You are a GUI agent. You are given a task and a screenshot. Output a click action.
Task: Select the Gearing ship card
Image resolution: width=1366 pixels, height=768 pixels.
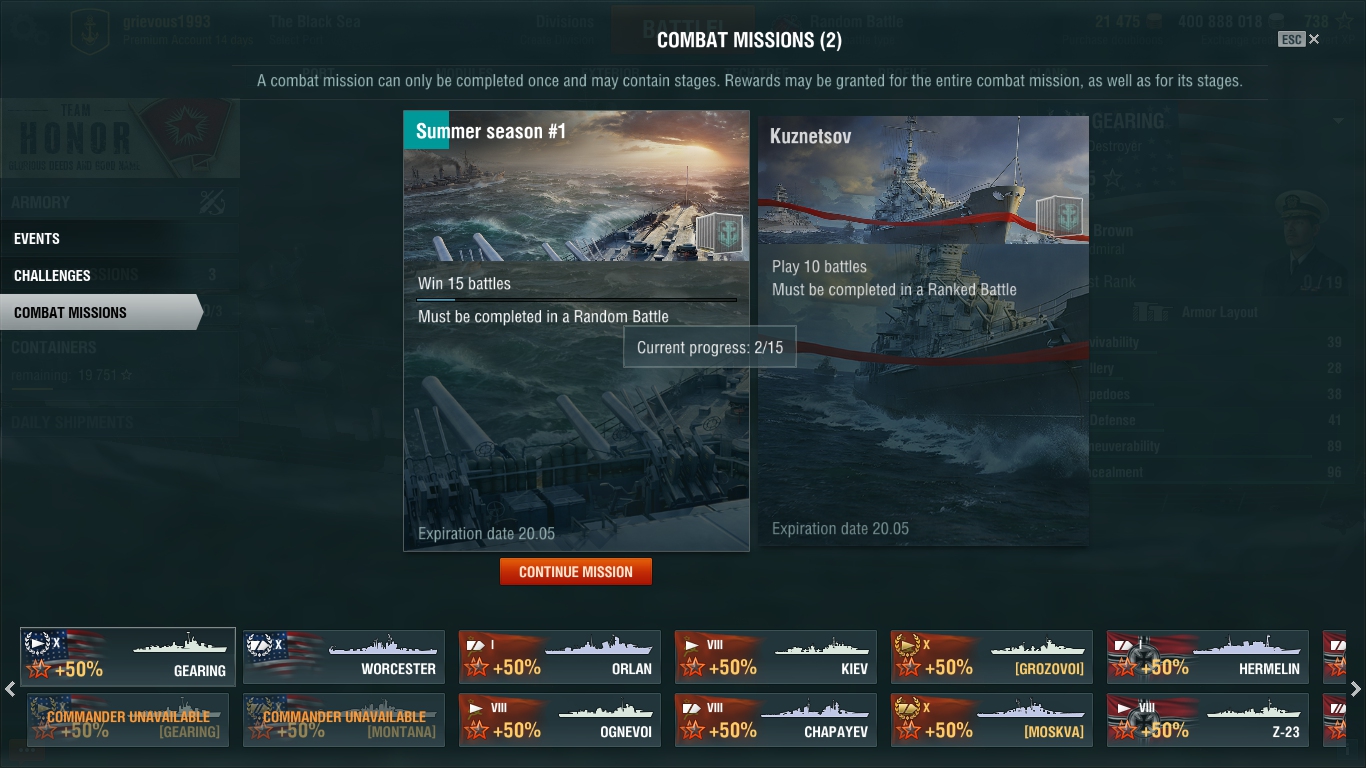point(128,657)
